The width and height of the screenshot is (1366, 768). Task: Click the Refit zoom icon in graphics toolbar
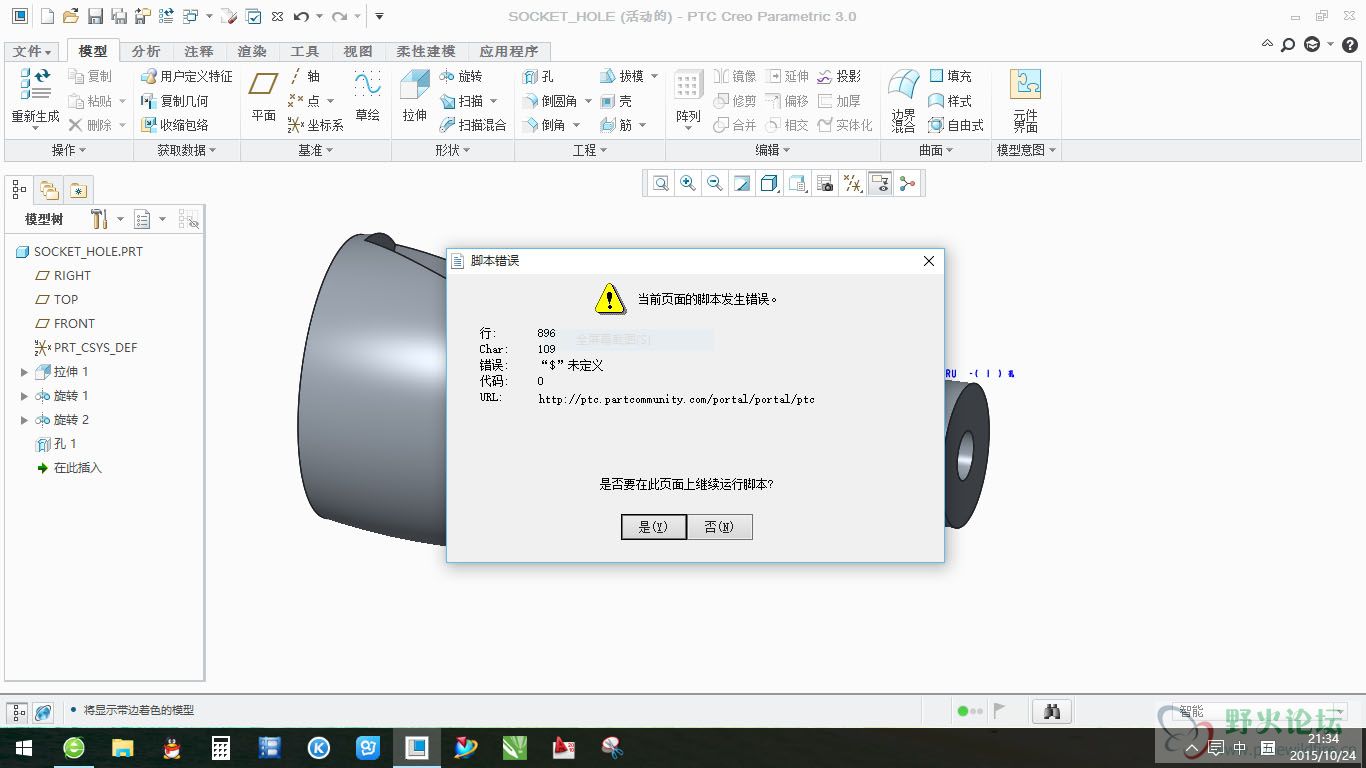pos(661,183)
